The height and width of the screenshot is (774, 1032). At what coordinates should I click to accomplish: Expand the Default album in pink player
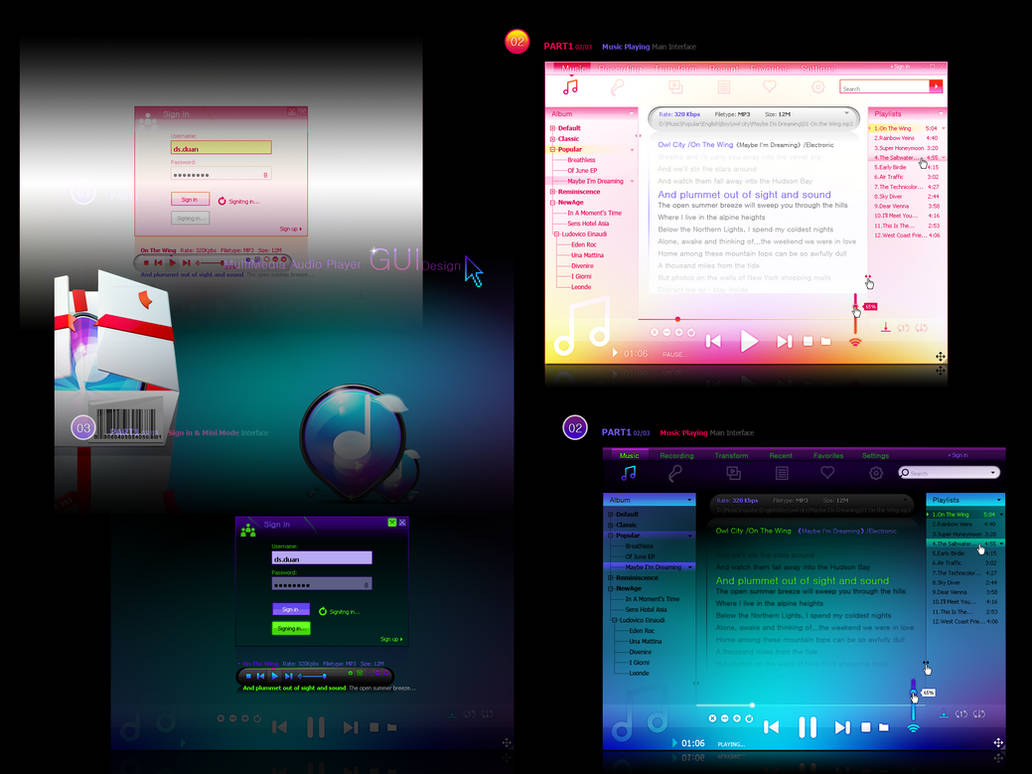[x=553, y=128]
